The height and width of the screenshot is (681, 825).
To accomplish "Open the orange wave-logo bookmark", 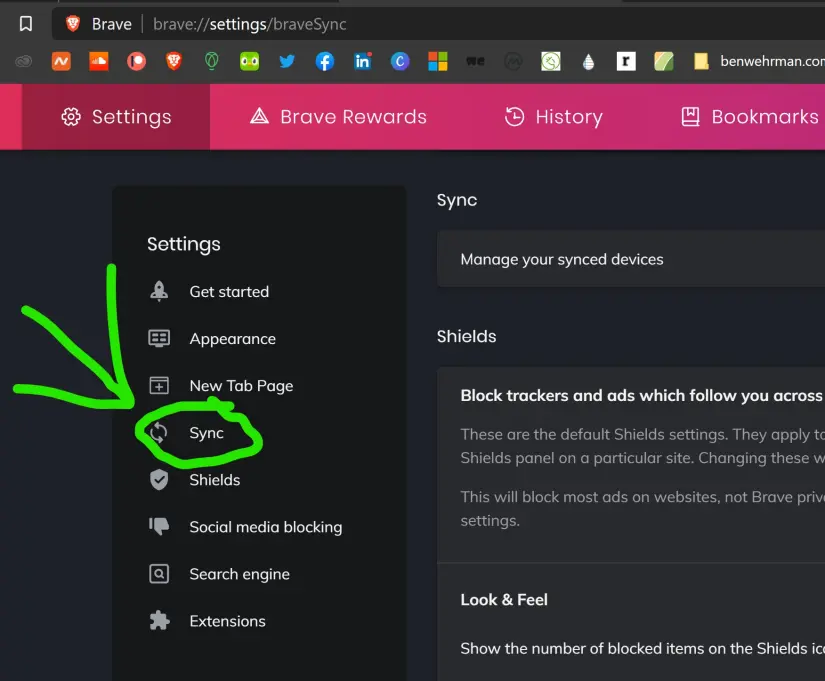I will coord(61,62).
